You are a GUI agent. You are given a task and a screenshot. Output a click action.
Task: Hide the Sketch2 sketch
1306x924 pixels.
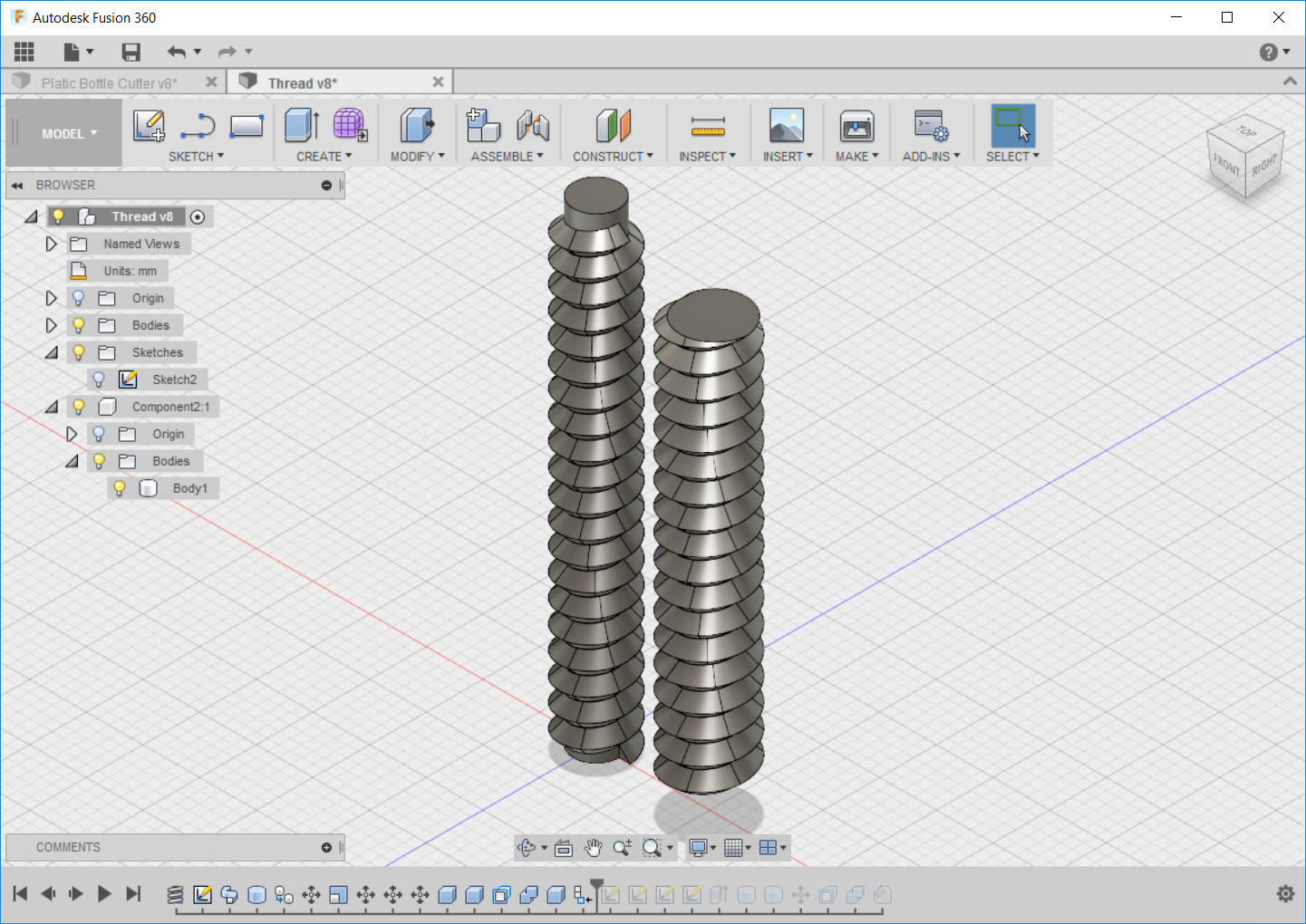click(x=98, y=379)
